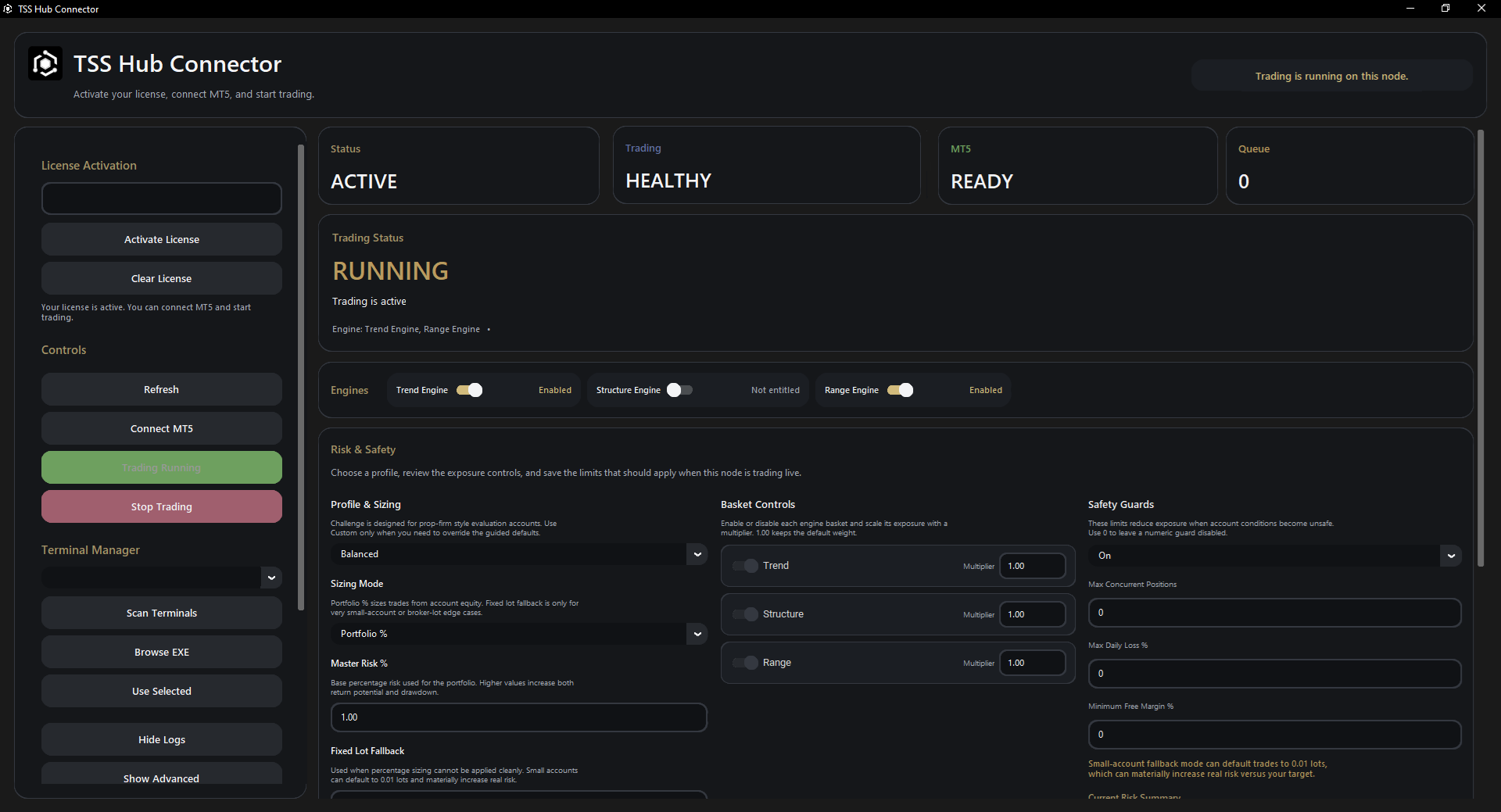Toggle the Range basket switch

[x=746, y=663]
